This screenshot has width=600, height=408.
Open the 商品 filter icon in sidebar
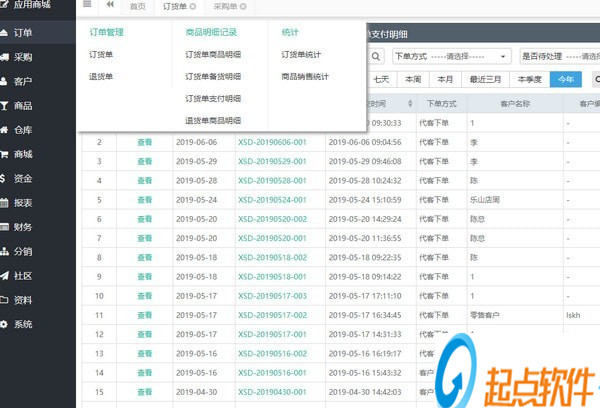point(4,106)
